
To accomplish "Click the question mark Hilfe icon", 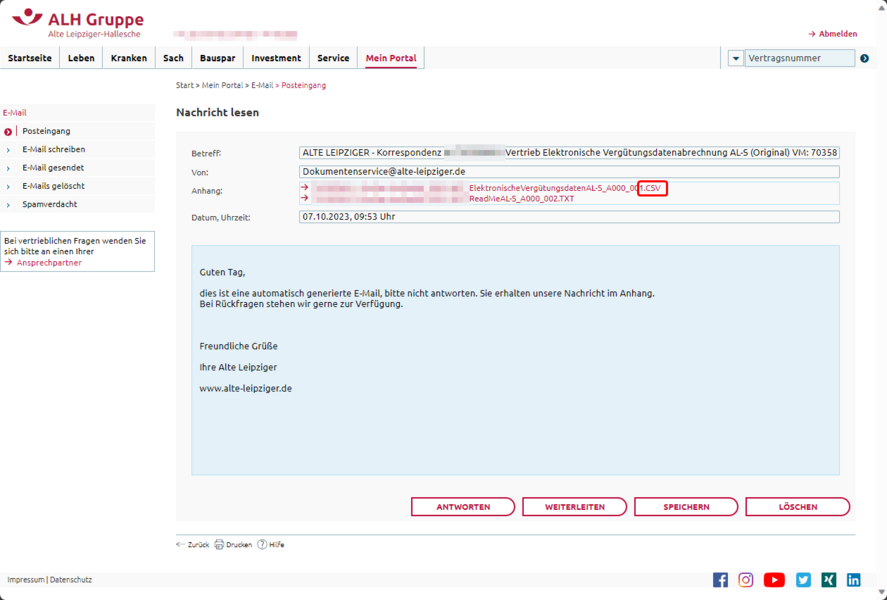I will (x=262, y=545).
